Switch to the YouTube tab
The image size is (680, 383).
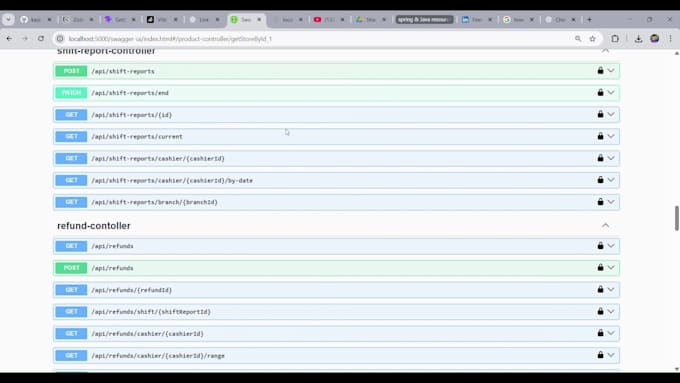coord(328,20)
